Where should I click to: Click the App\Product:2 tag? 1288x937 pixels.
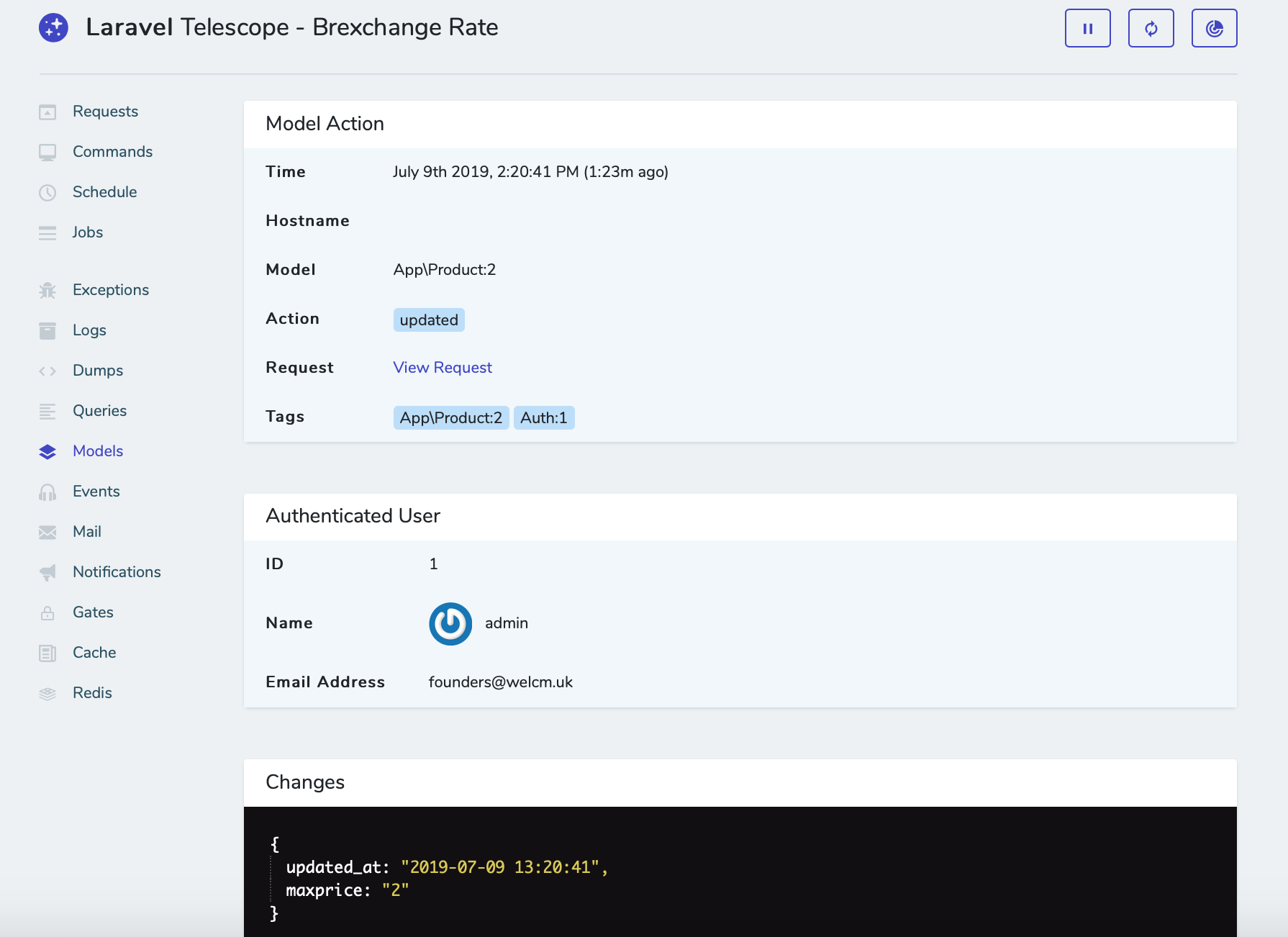tap(450, 418)
